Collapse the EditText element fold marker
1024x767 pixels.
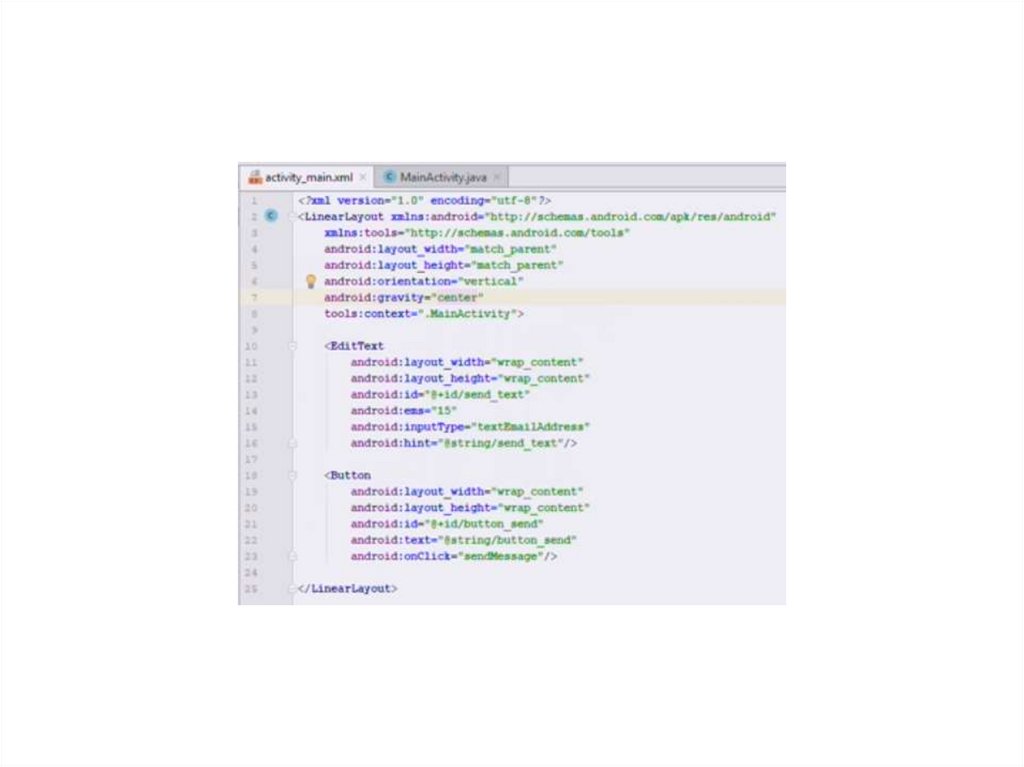point(293,346)
